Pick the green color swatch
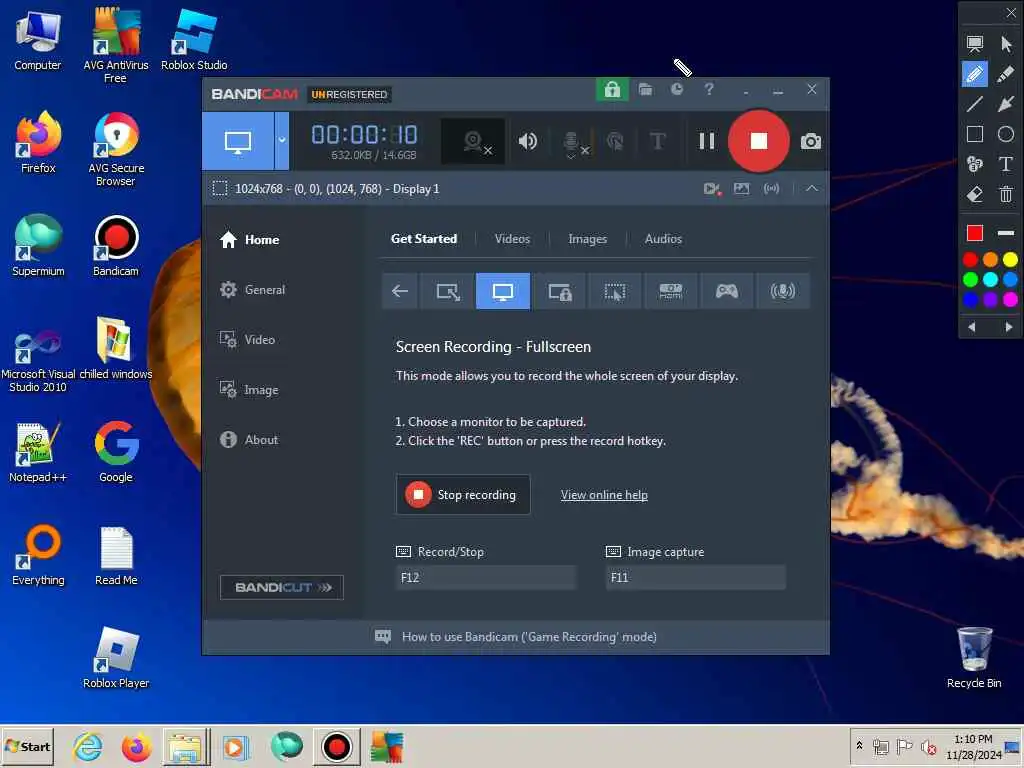The width and height of the screenshot is (1024, 768). click(x=970, y=280)
